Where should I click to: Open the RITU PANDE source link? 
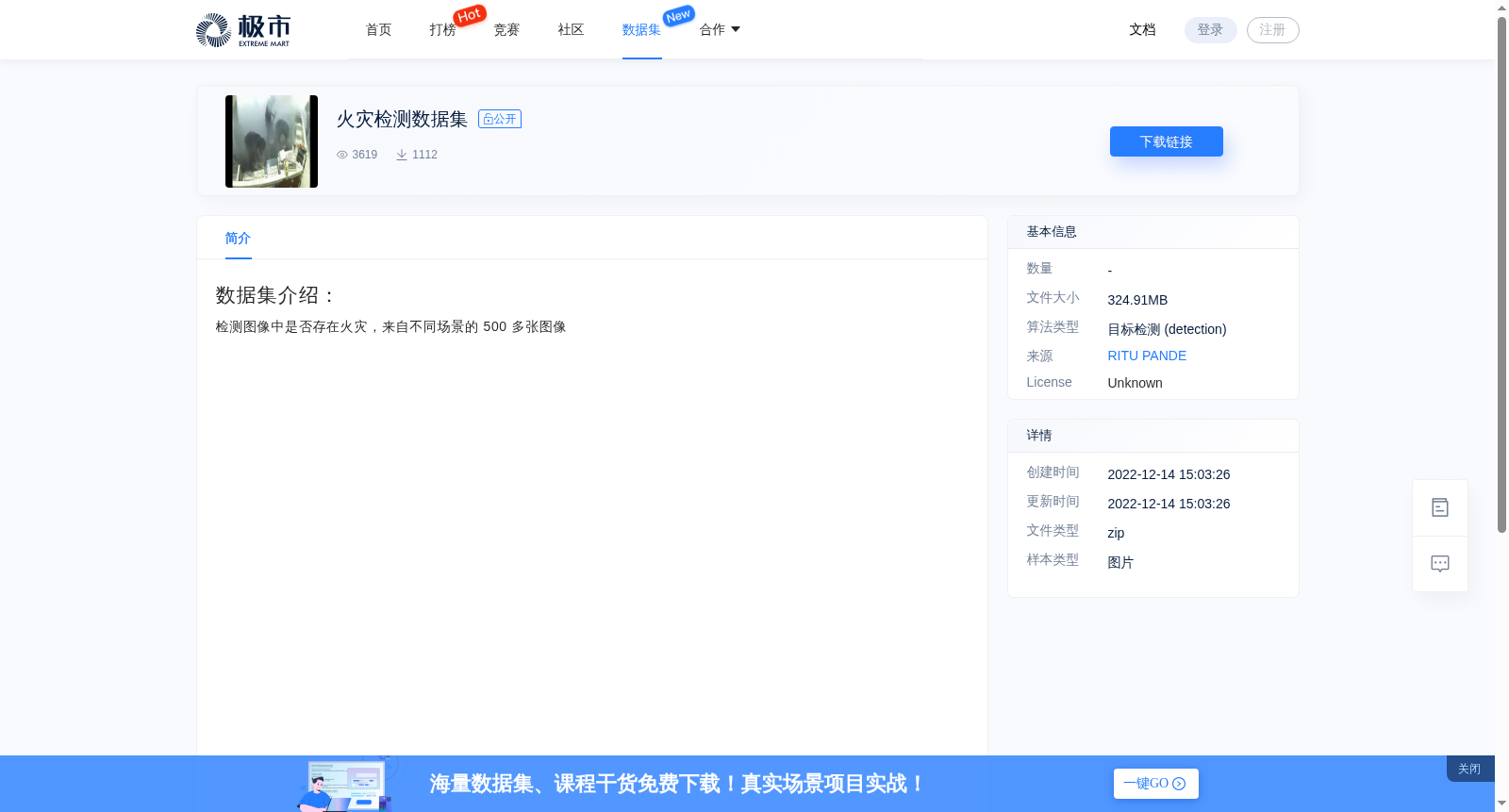(1147, 356)
